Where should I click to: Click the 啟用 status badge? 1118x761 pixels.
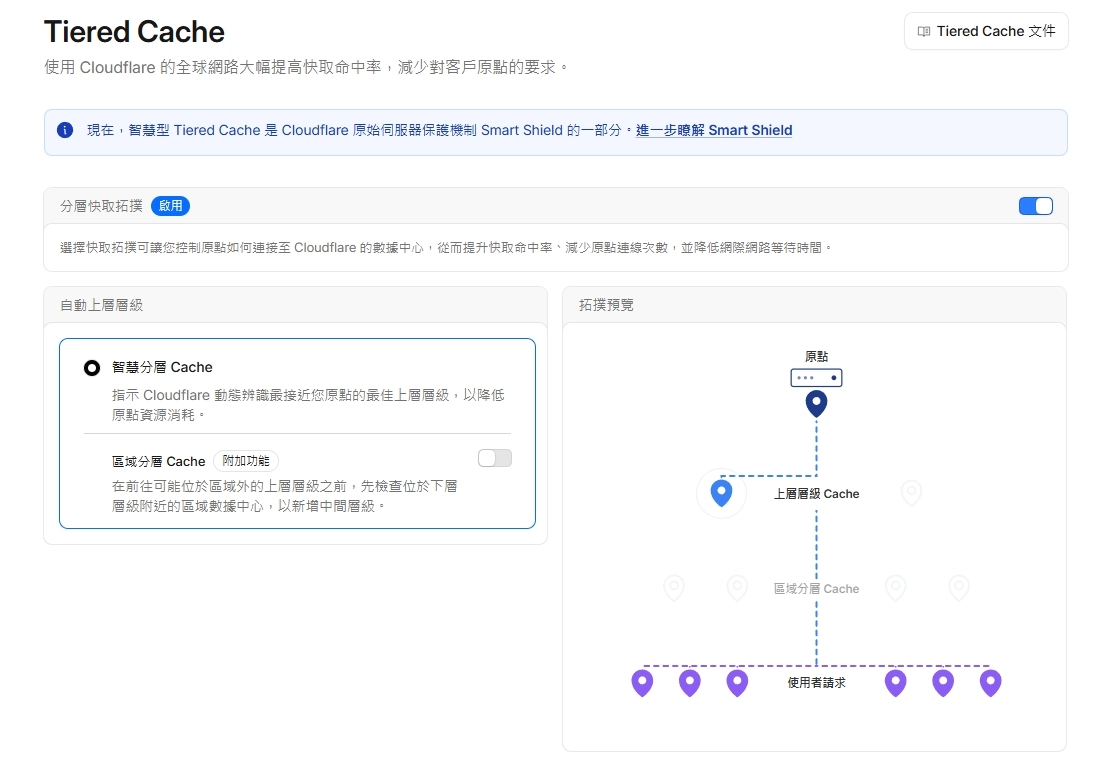tap(170, 206)
